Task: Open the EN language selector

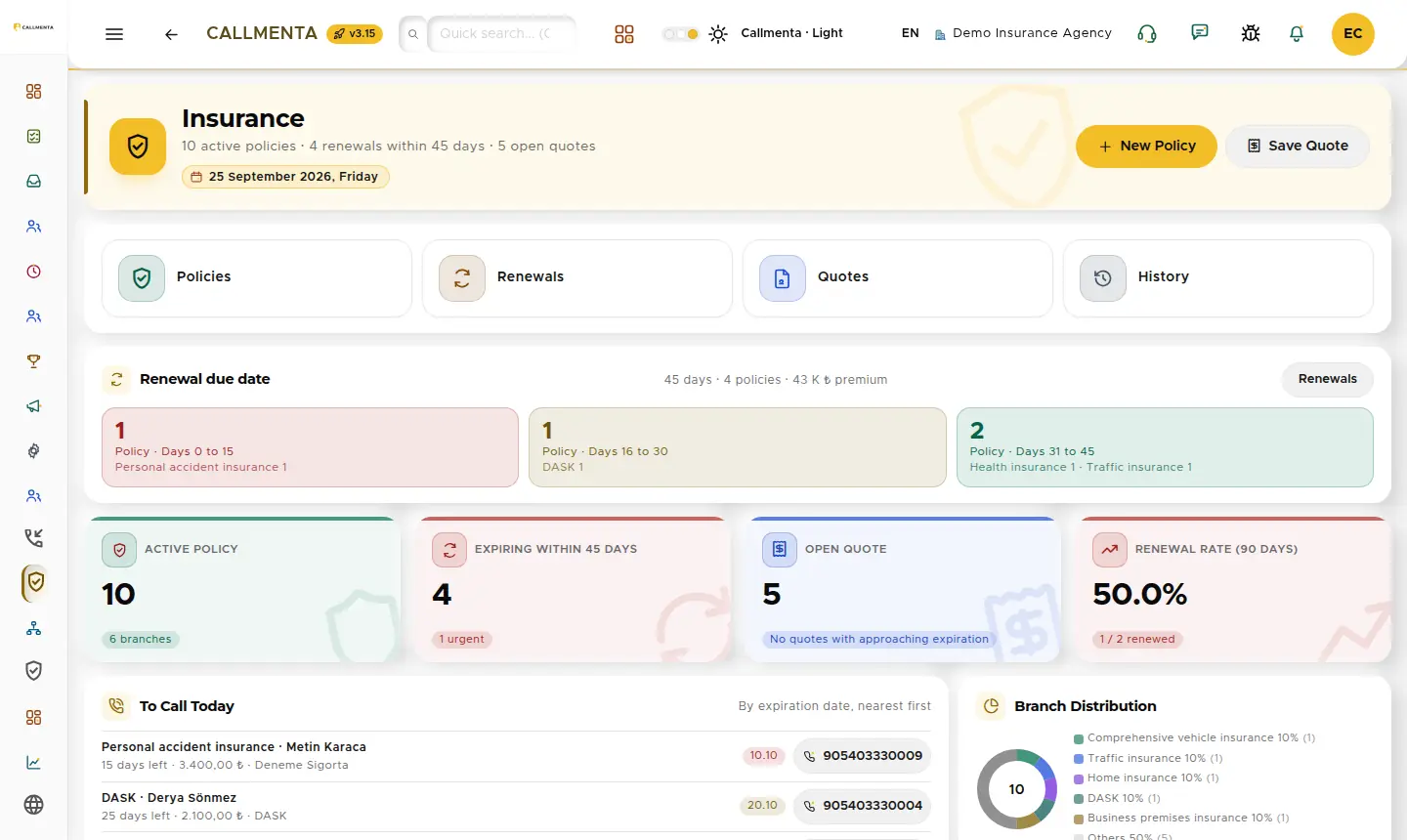Action: [910, 33]
